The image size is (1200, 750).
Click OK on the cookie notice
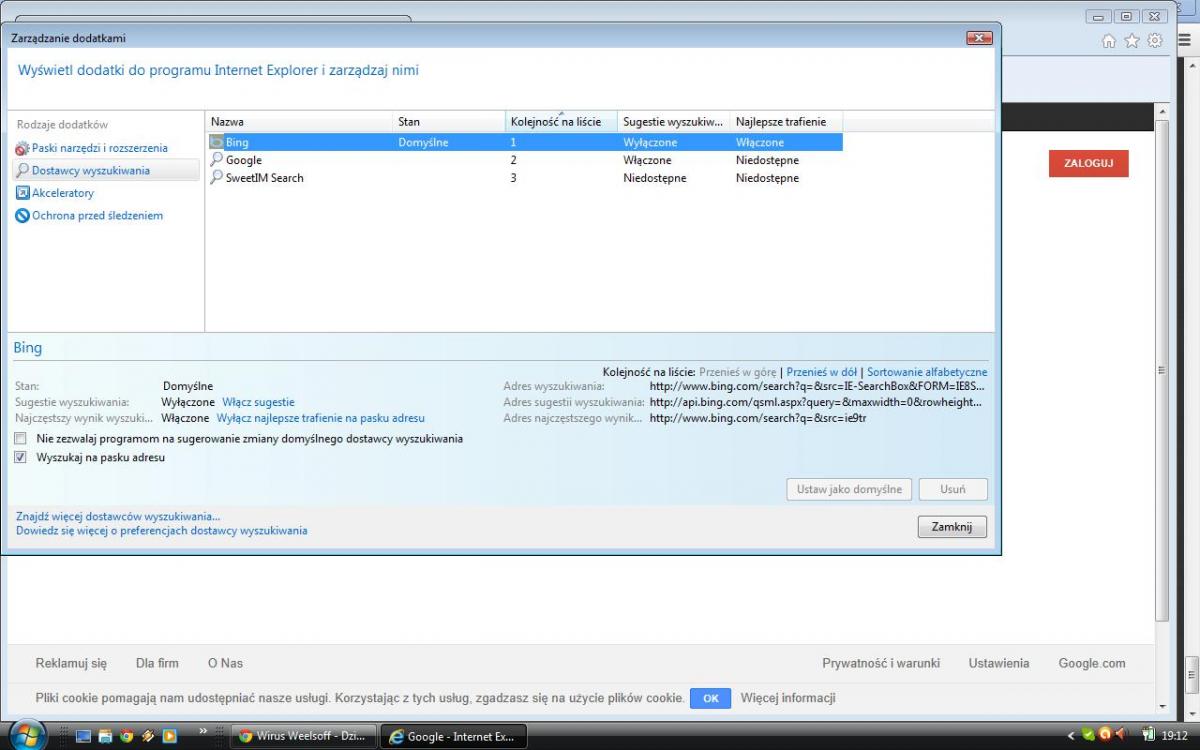pyautogui.click(x=710, y=699)
